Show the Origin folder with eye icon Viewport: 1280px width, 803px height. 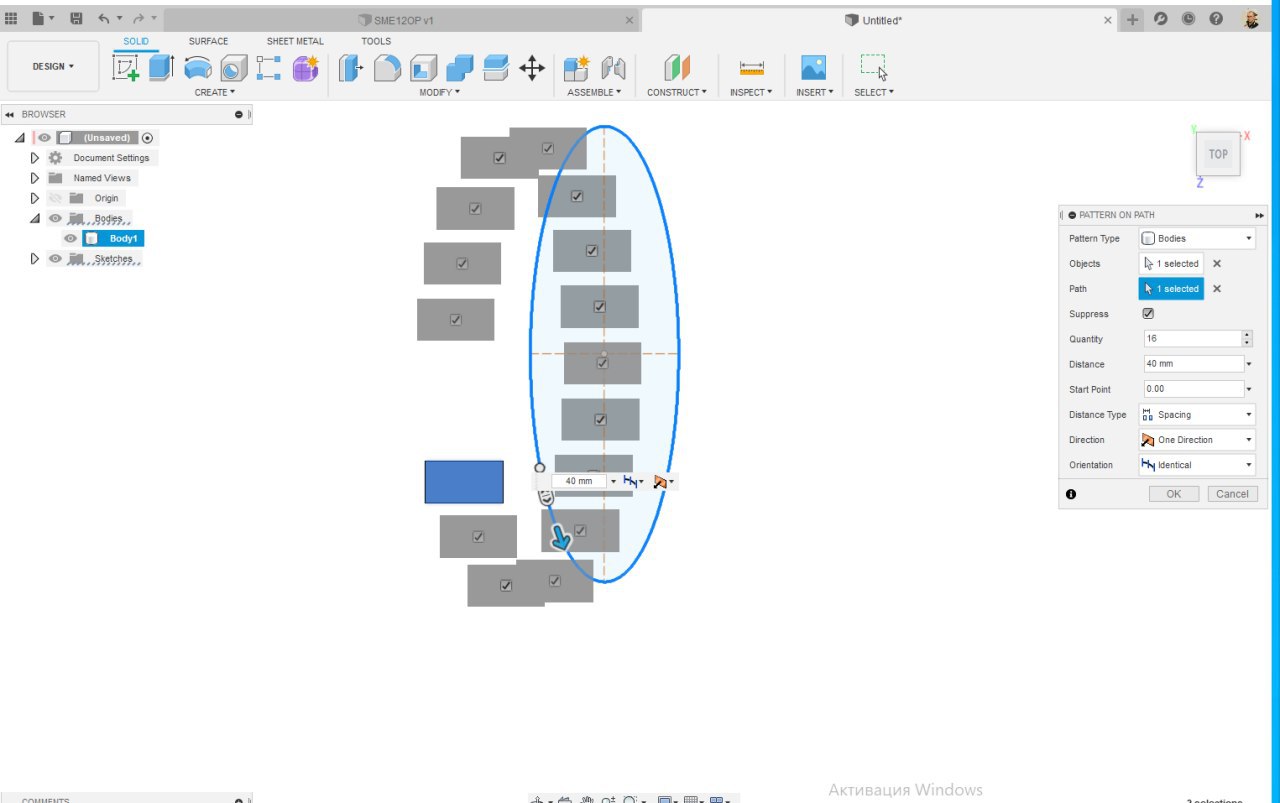pos(55,198)
